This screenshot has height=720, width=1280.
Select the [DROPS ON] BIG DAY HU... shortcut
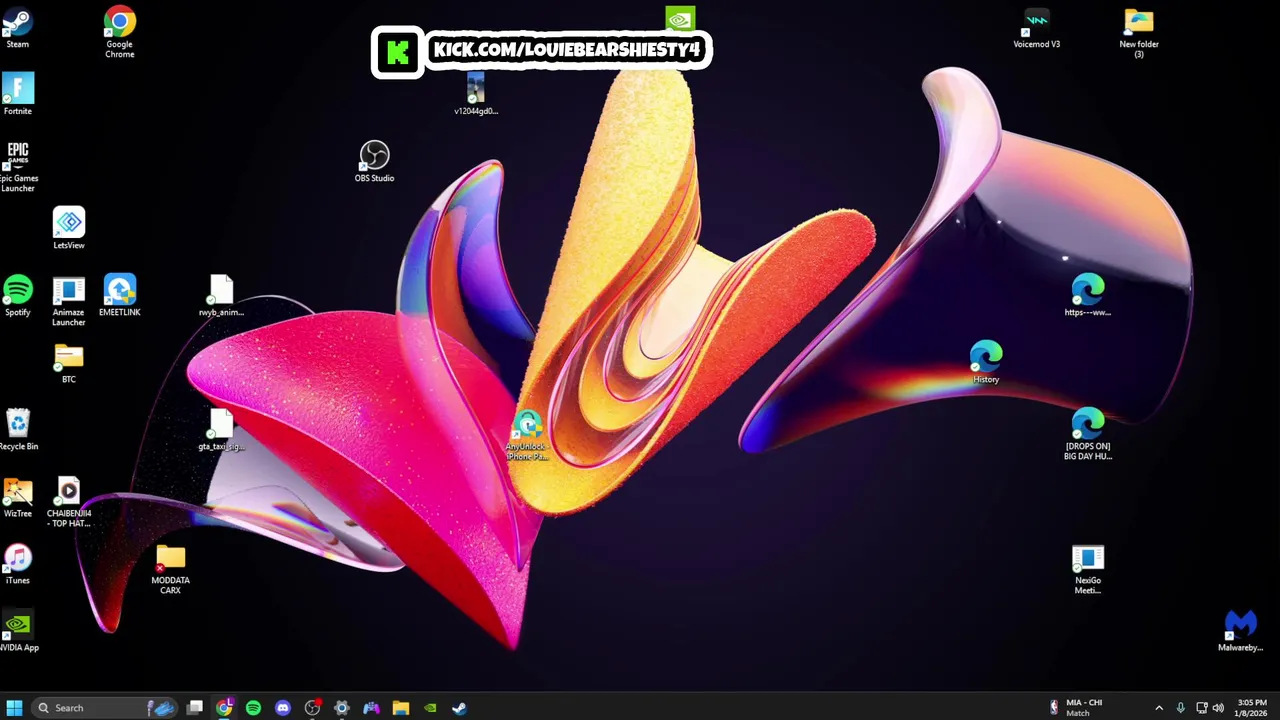(x=1088, y=435)
